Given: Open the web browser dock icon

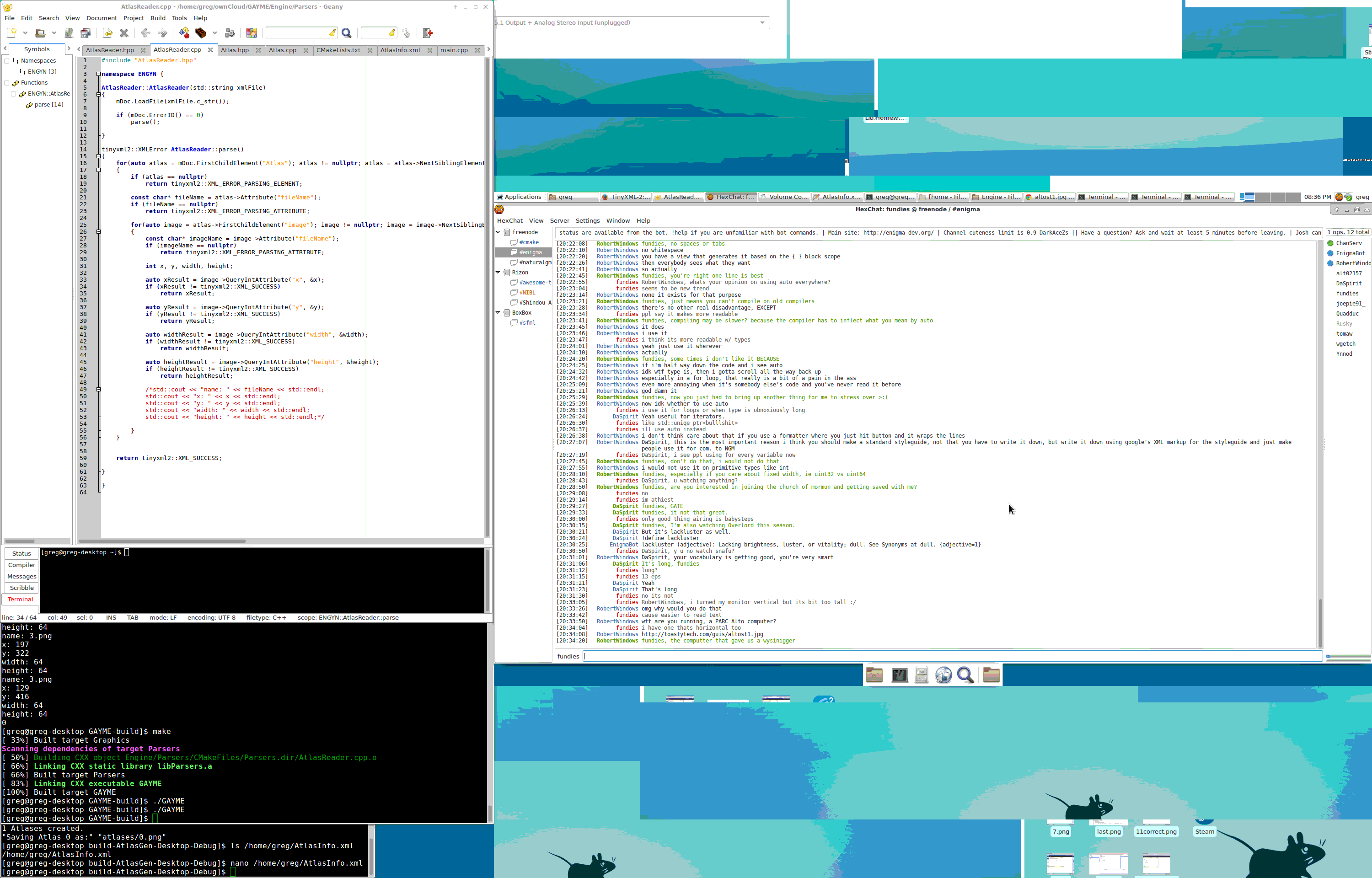Looking at the screenshot, I should (x=943, y=675).
